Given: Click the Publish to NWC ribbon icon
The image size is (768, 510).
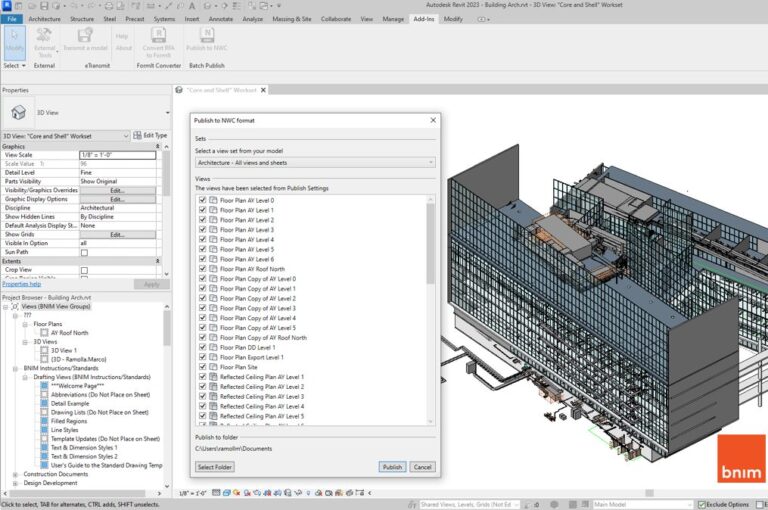Looking at the screenshot, I should coord(209,40).
